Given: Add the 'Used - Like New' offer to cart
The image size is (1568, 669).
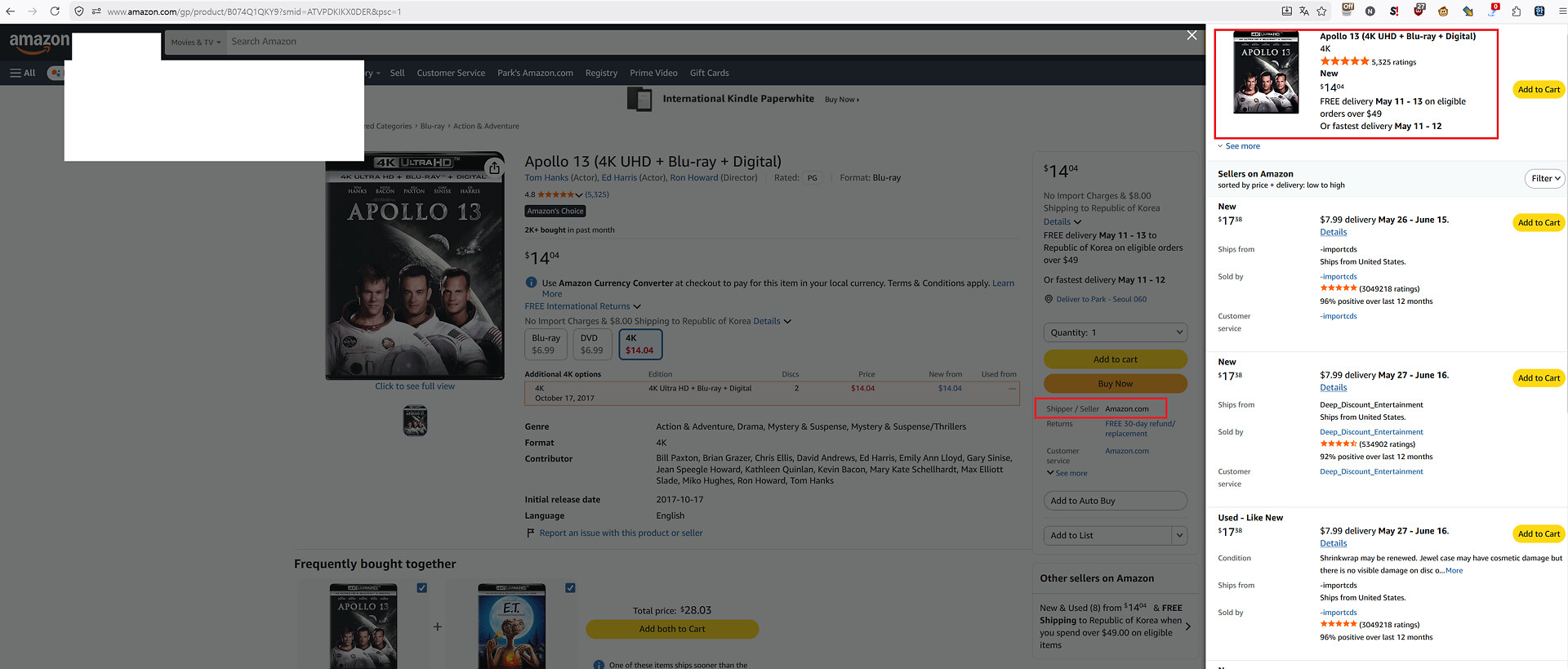Looking at the screenshot, I should point(1539,534).
